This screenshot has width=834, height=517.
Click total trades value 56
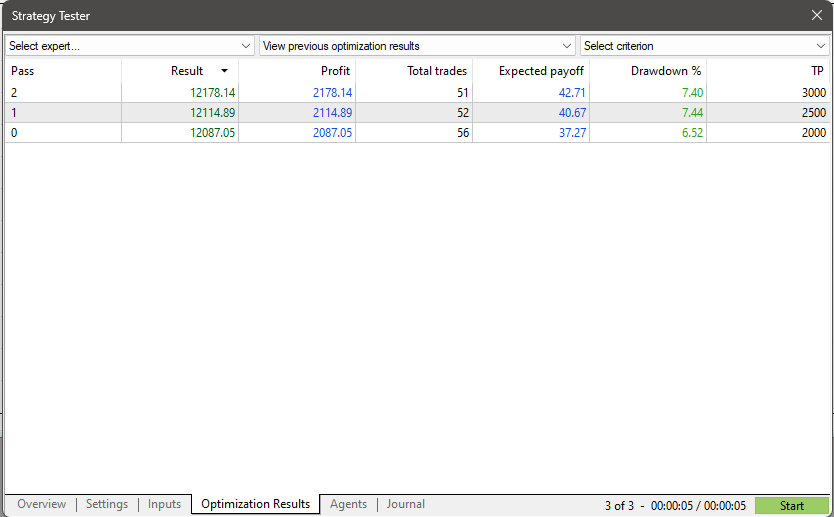tap(463, 132)
